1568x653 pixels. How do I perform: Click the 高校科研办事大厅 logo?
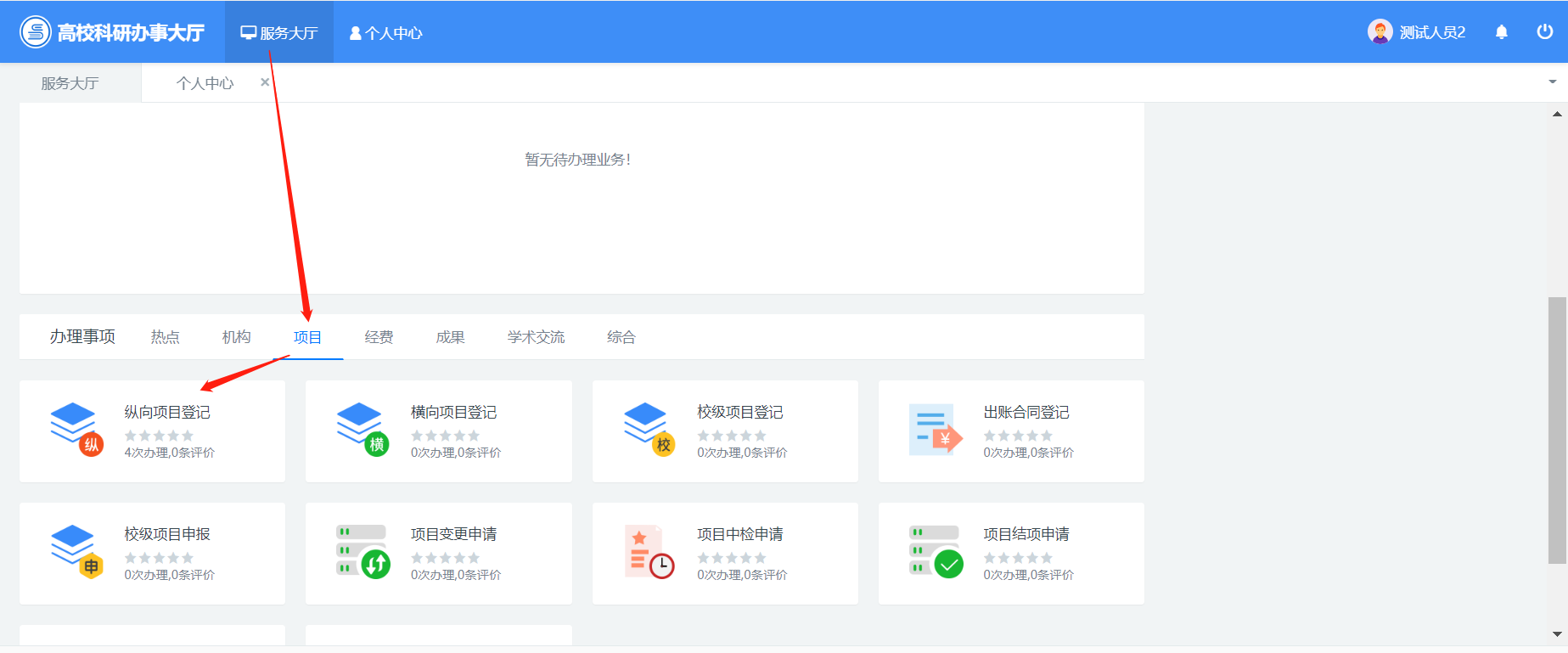112,32
